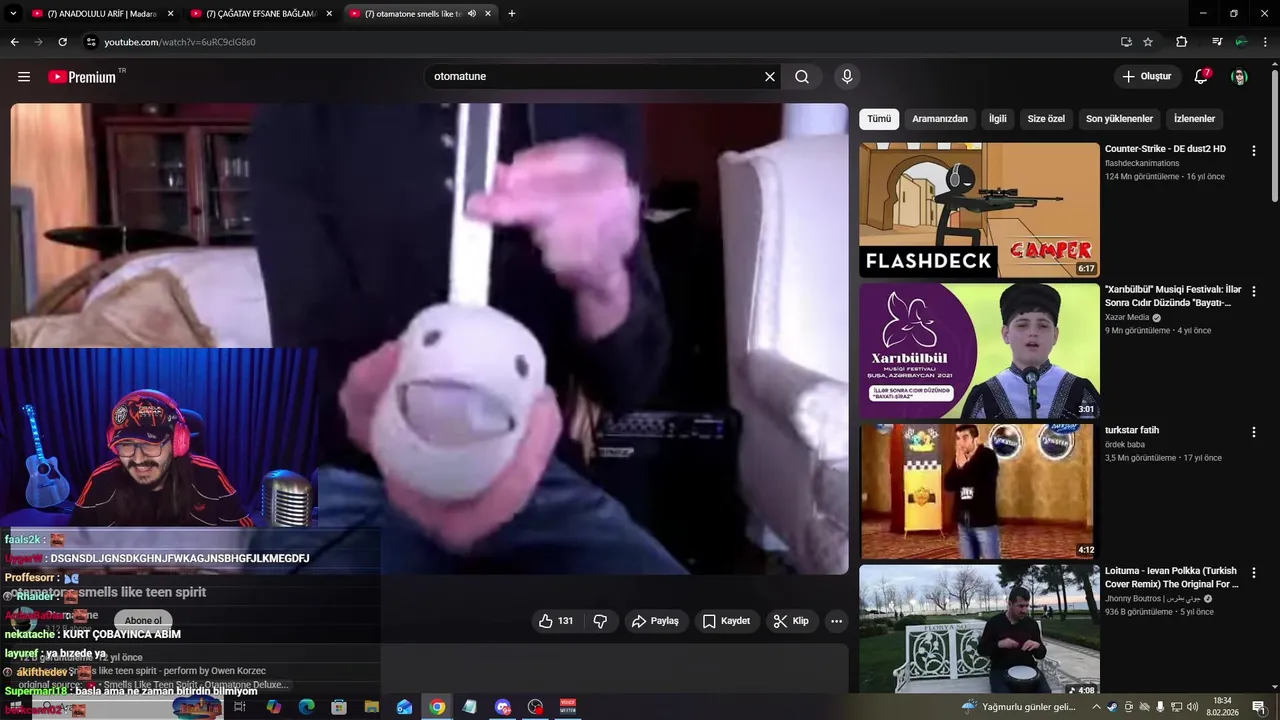This screenshot has height=720, width=1280.
Task: Mute the otamatone tab via speaker icon
Action: point(471,14)
